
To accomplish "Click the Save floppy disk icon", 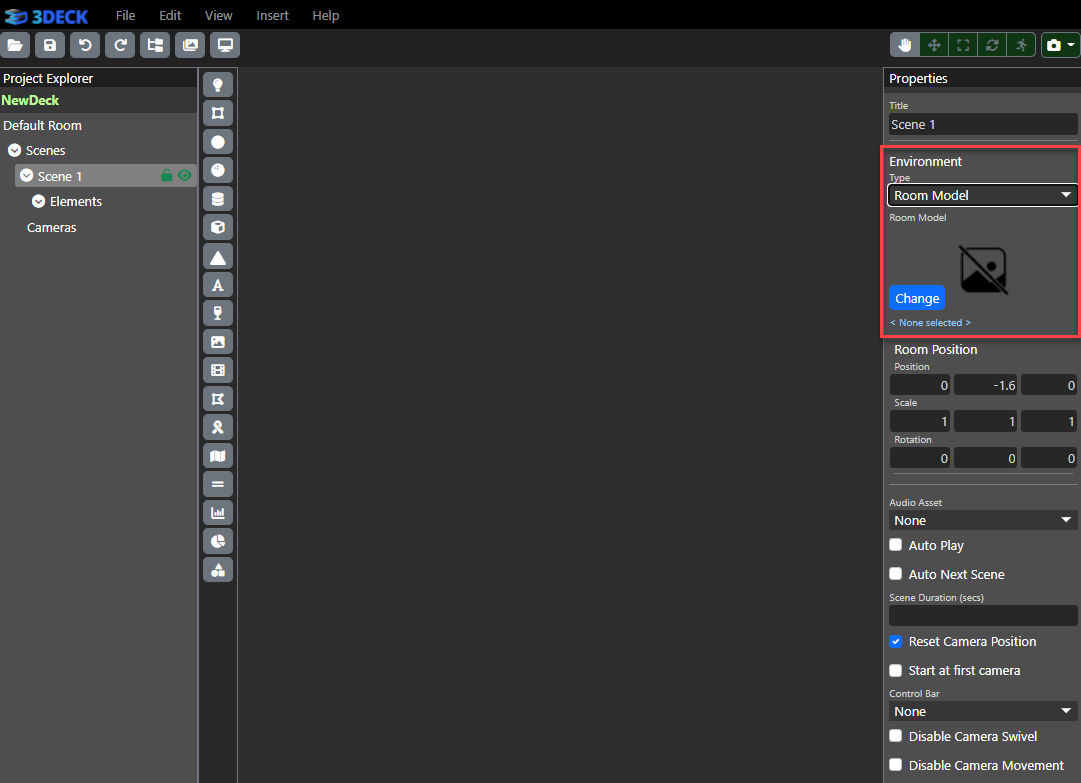I will (50, 45).
